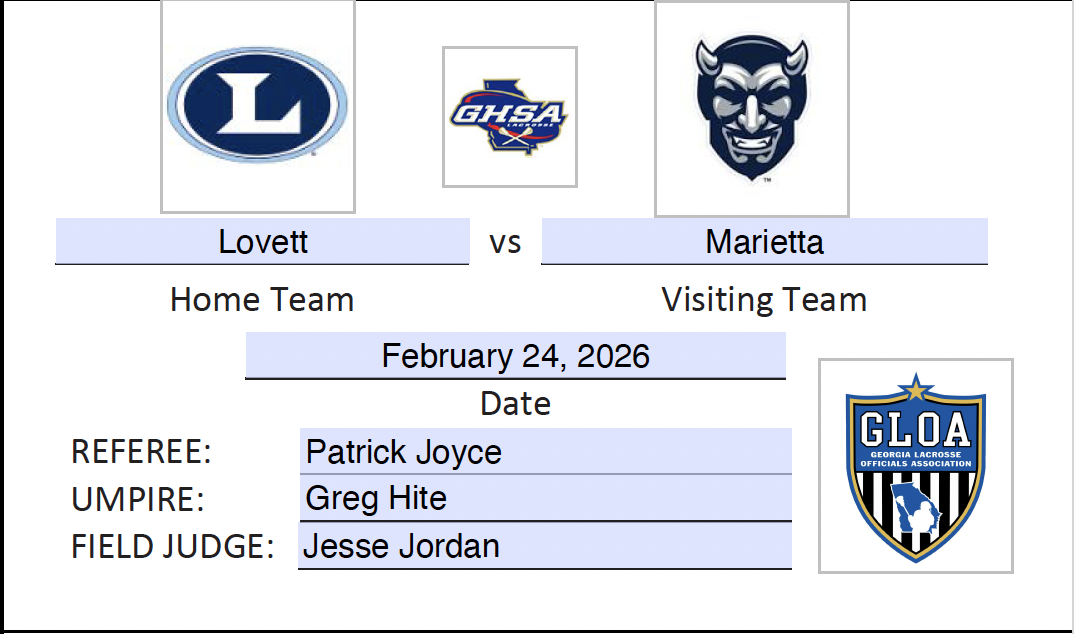This screenshot has height=634, width=1076.
Task: Select the REFEREE: label
Action: [x=142, y=452]
